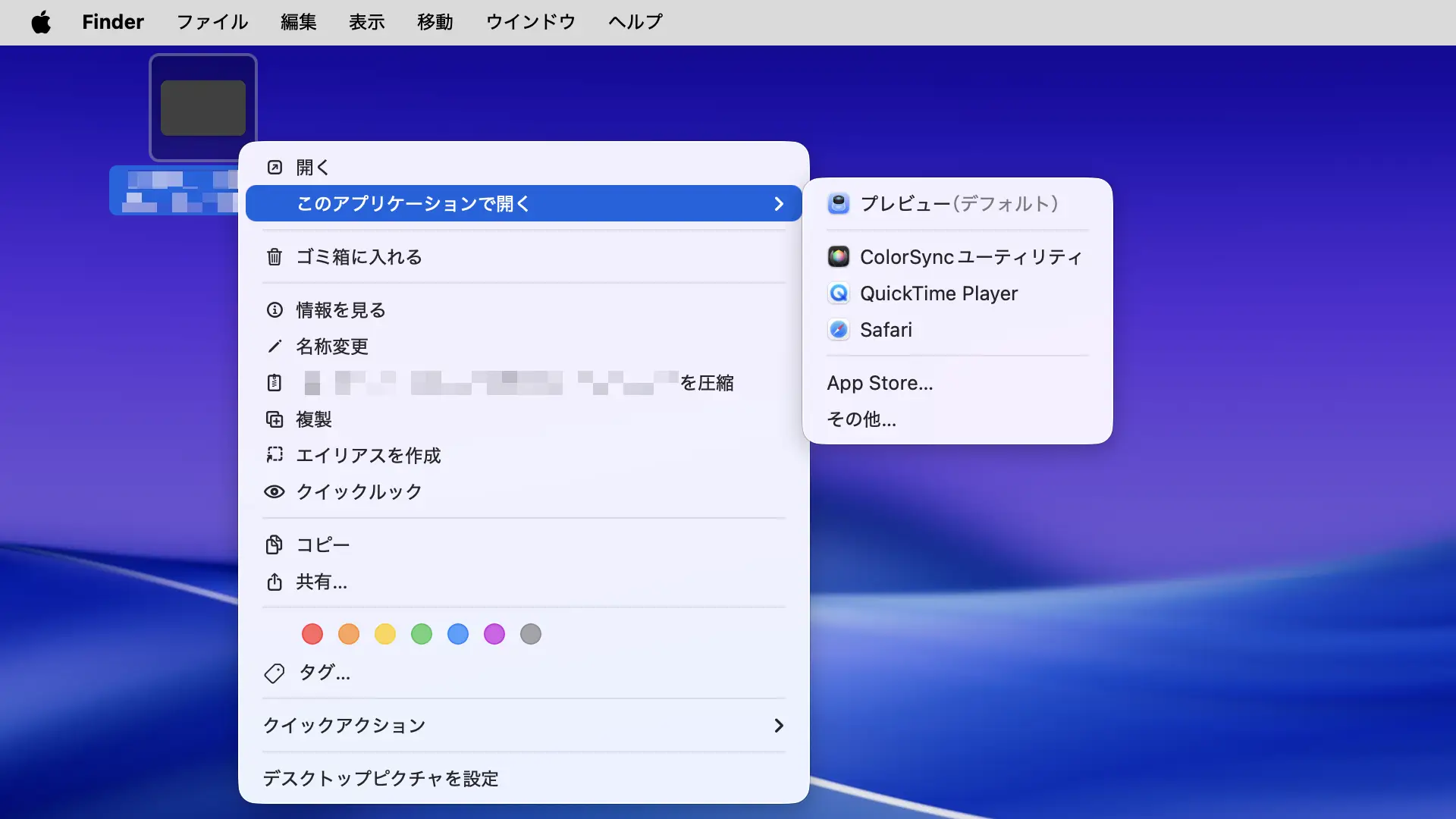The height and width of the screenshot is (819, 1456).
Task: Click the Safari compass icon
Action: (x=838, y=329)
